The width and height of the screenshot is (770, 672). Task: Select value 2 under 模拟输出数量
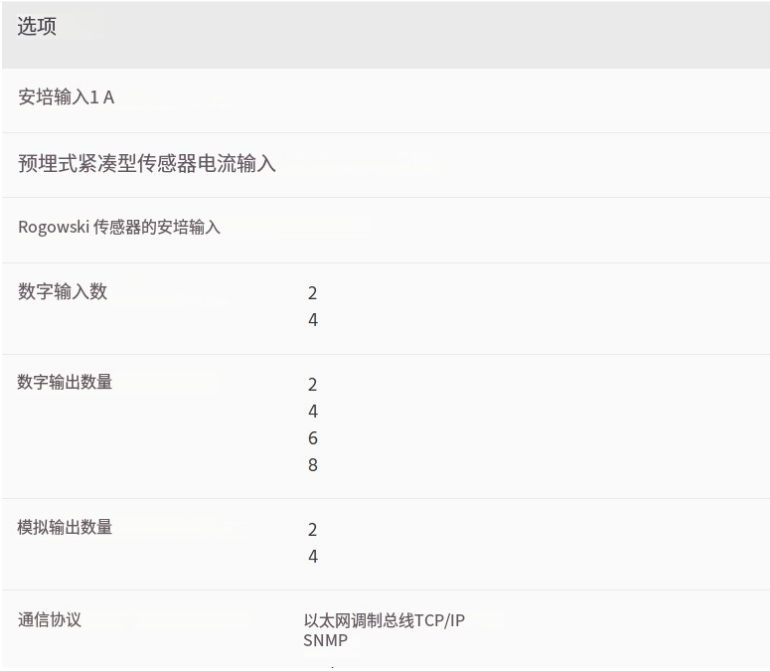click(313, 530)
